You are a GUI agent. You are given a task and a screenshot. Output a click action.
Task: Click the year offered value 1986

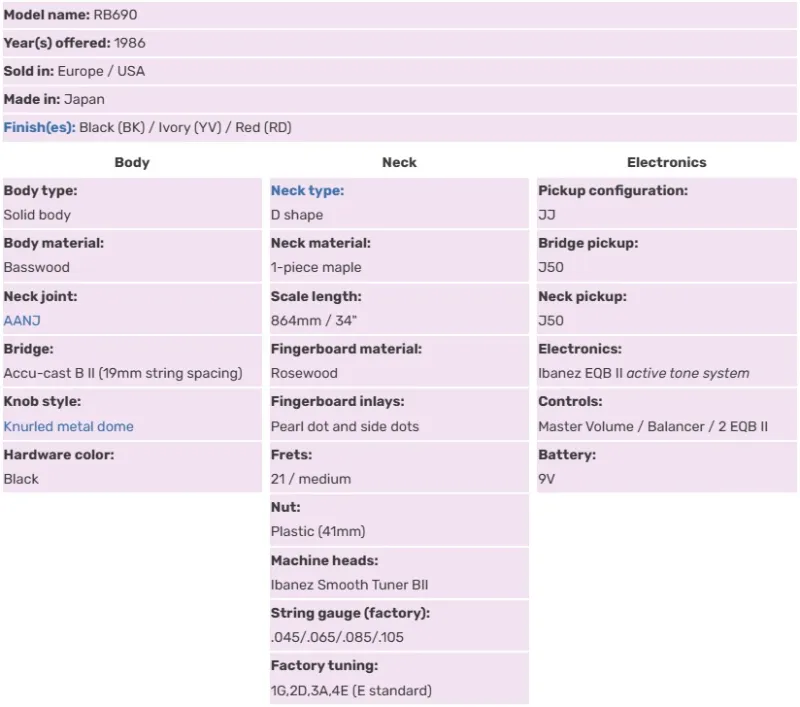click(x=130, y=43)
